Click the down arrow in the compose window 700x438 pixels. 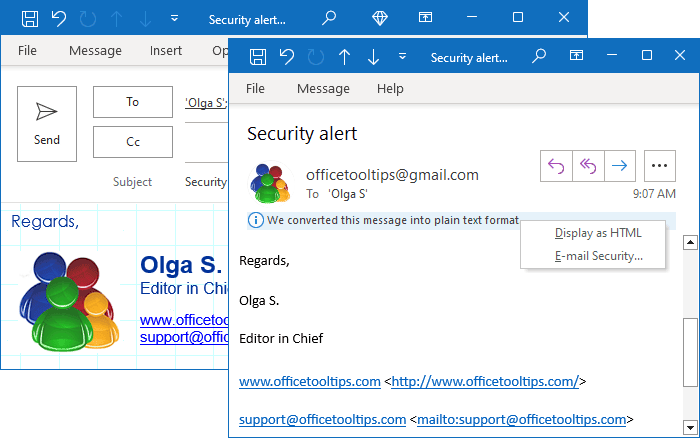click(x=146, y=19)
